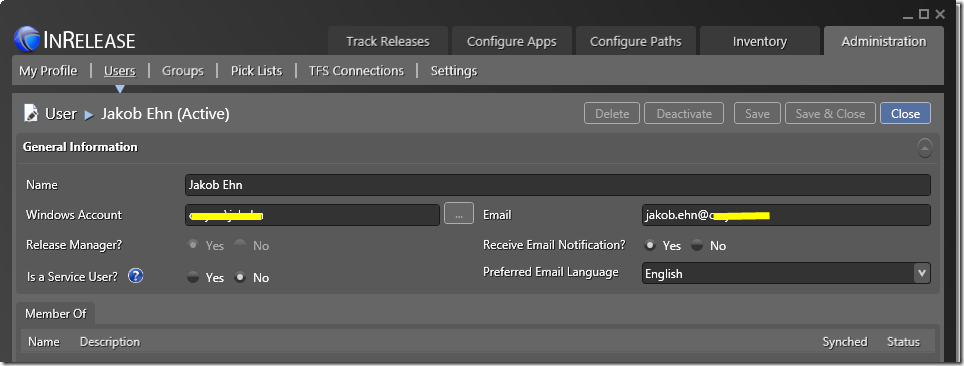The height and width of the screenshot is (366, 964).
Task: Click the Name input field
Action: (x=558, y=185)
